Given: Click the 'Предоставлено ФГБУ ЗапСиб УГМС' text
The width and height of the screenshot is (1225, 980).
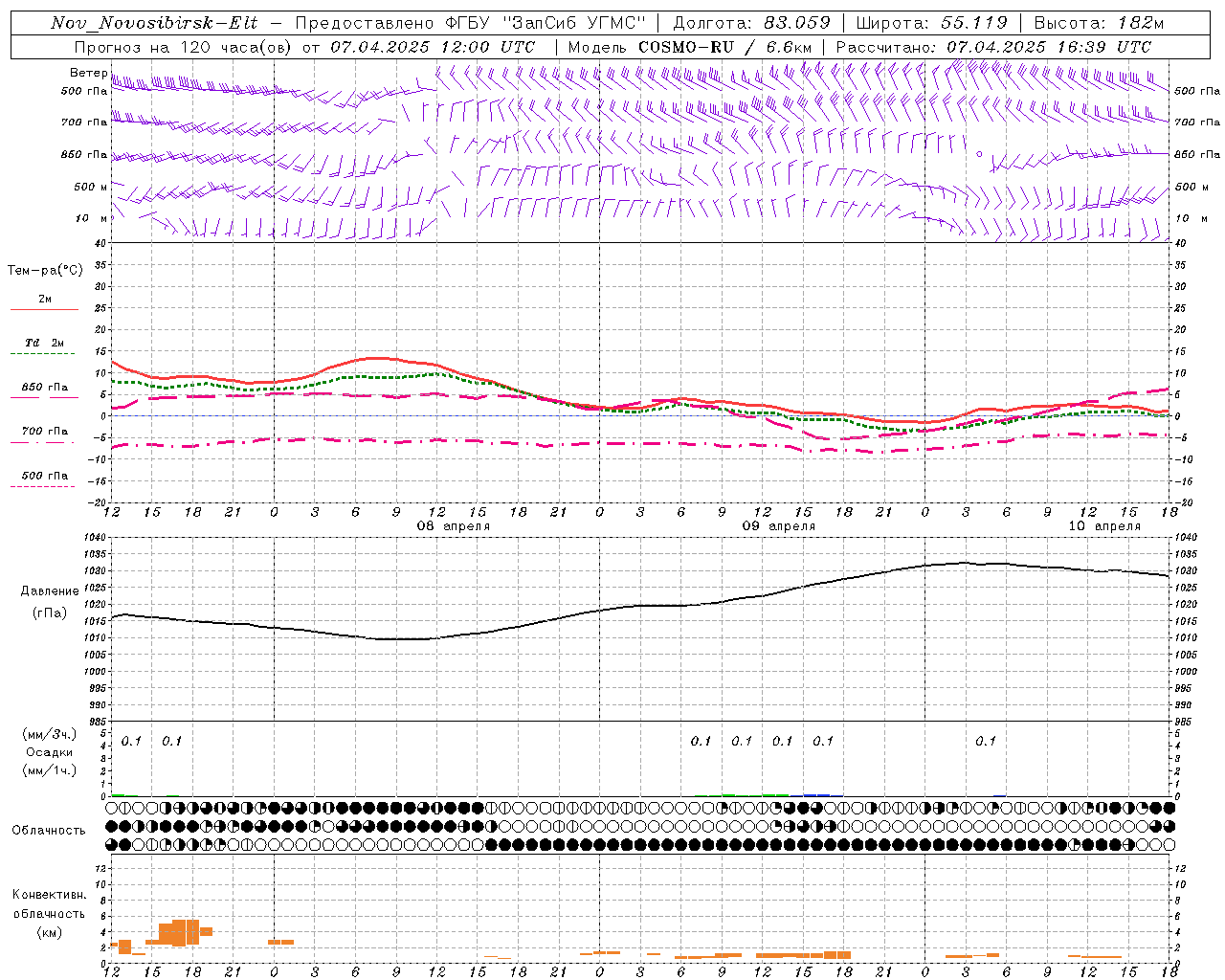Looking at the screenshot, I should [471, 23].
